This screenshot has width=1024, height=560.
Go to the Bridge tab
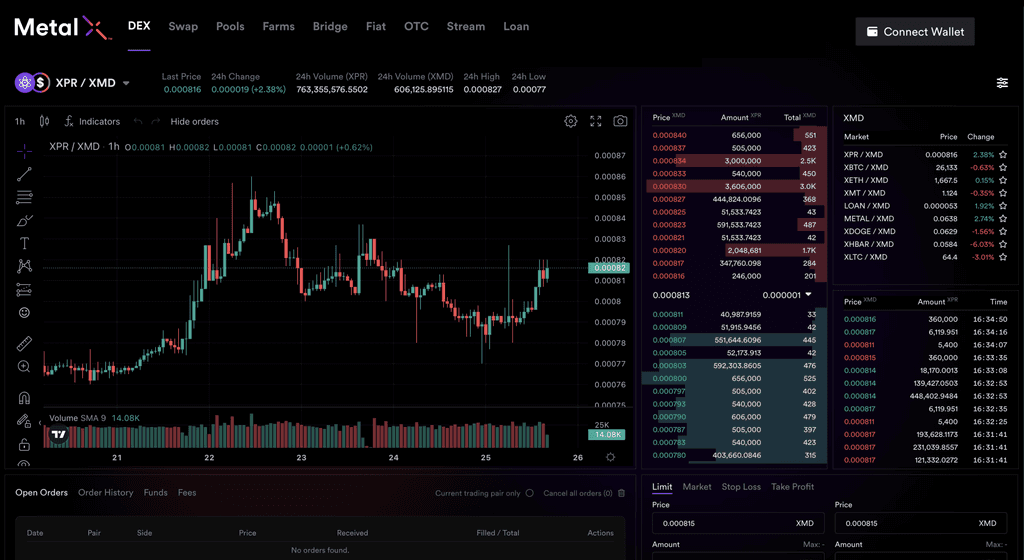point(330,27)
